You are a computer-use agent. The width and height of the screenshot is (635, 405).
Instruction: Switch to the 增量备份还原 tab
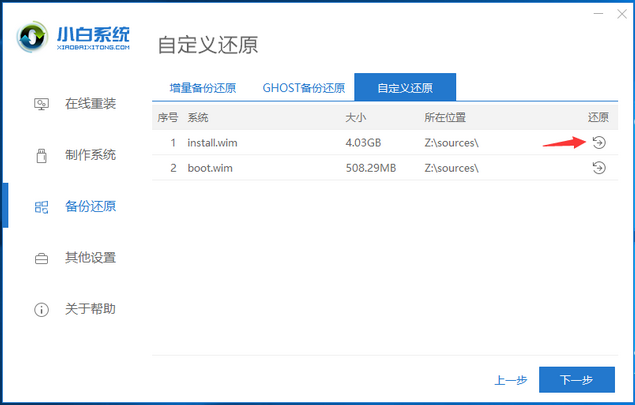coord(202,88)
